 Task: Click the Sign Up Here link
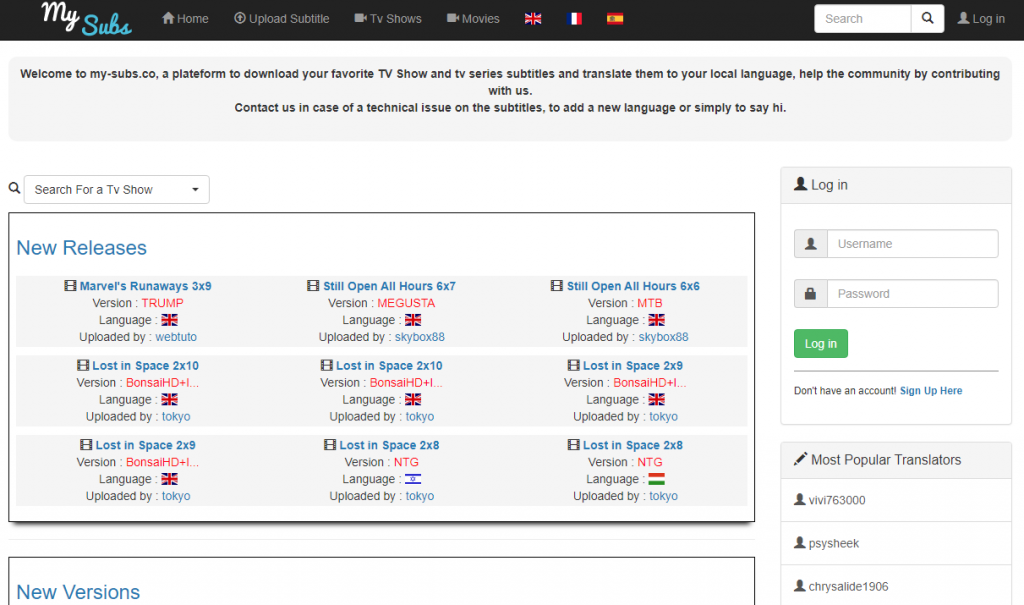930,391
